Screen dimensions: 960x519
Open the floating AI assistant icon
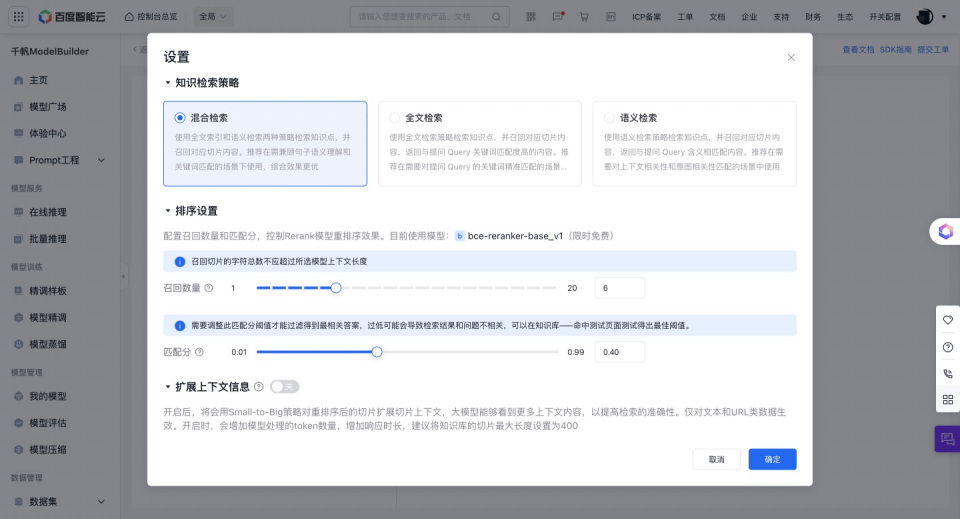coord(945,231)
